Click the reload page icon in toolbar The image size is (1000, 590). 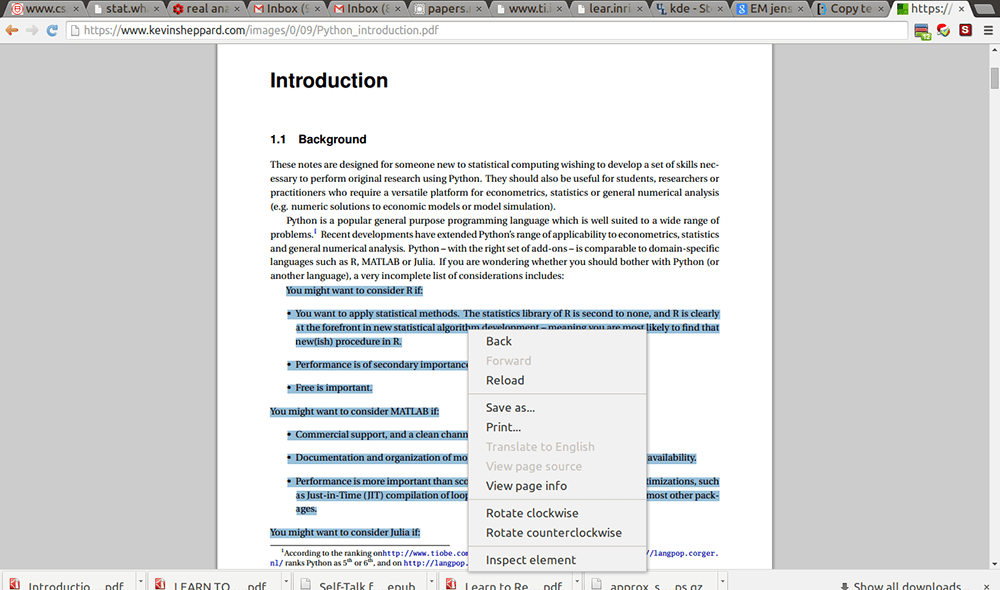(x=52, y=30)
